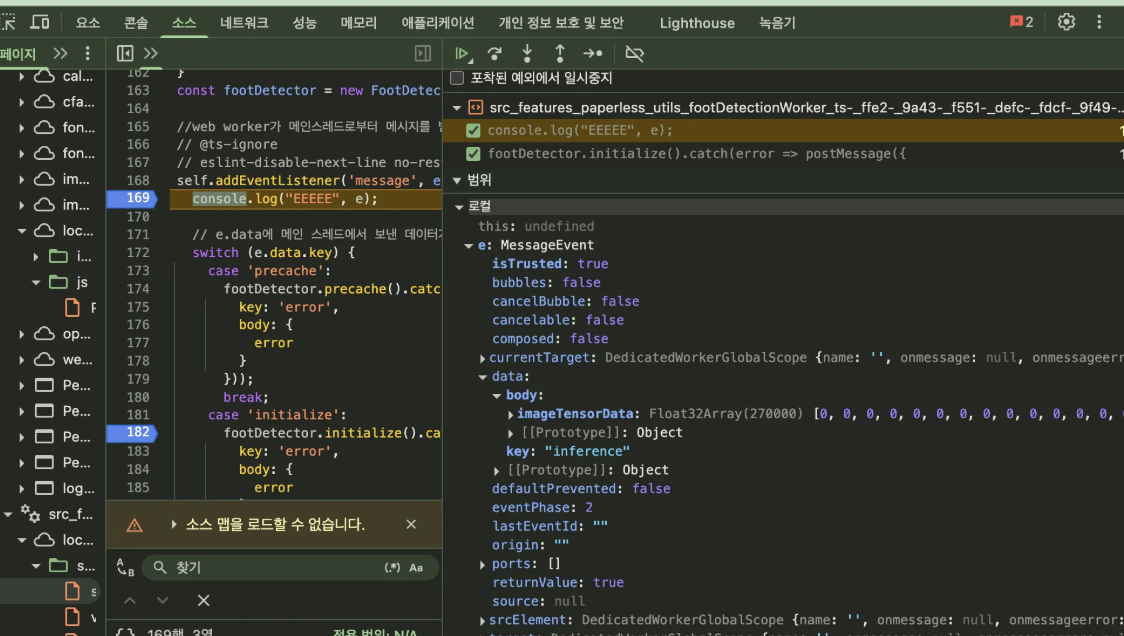Switch to the Elements (요소) tab

click(88, 22)
